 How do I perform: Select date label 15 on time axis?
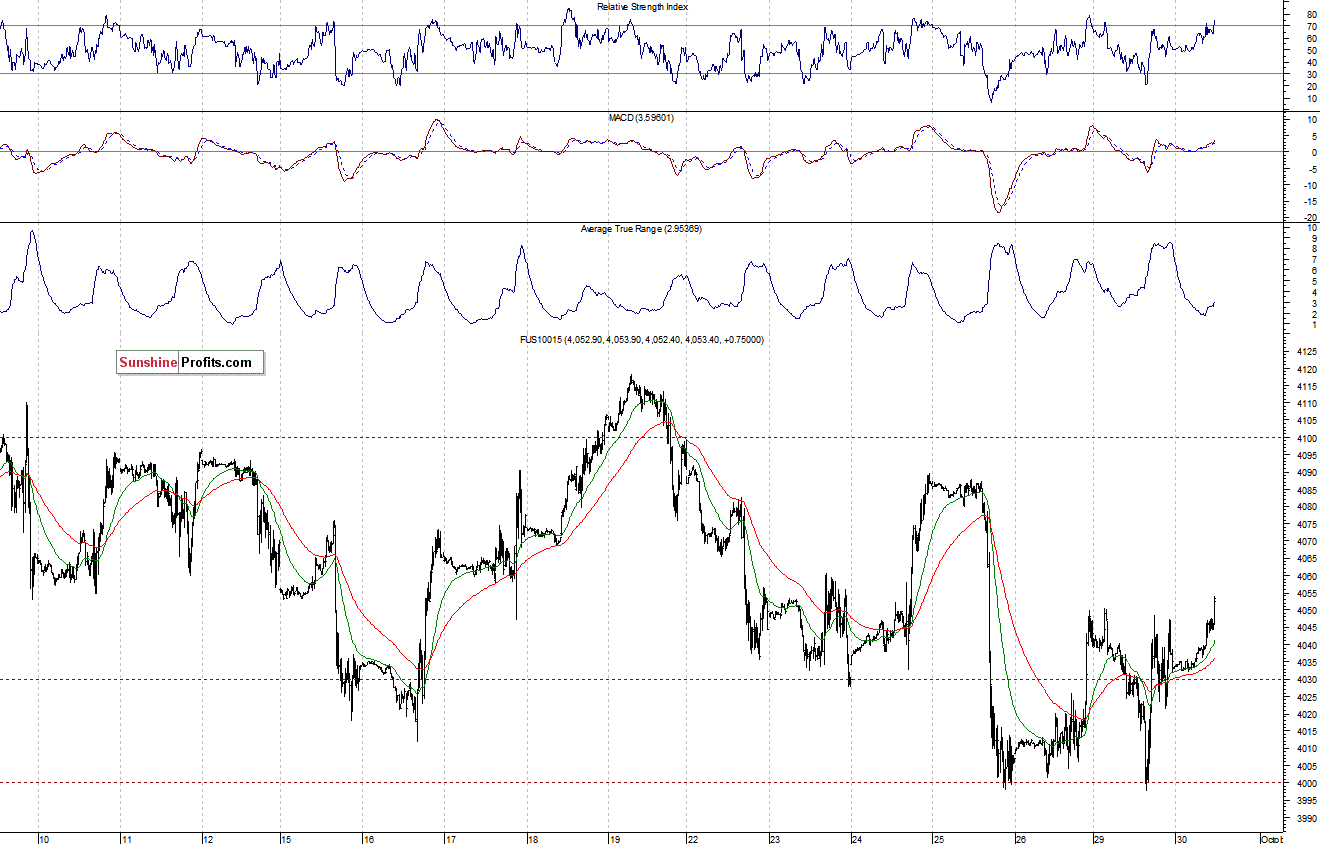pos(286,838)
